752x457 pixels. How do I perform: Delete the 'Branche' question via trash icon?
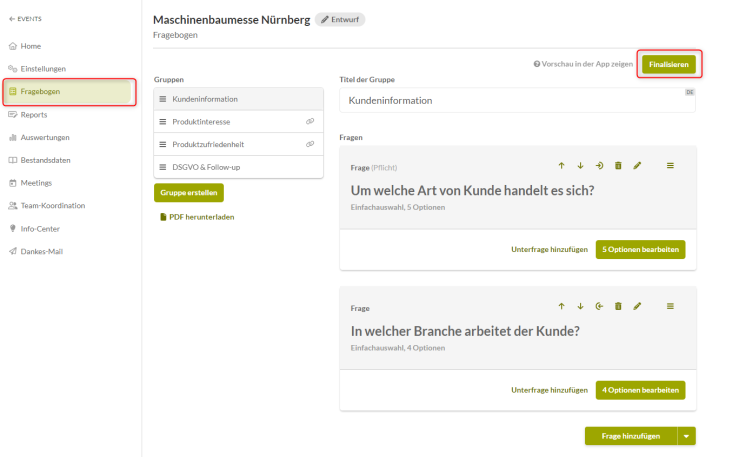tap(618, 306)
